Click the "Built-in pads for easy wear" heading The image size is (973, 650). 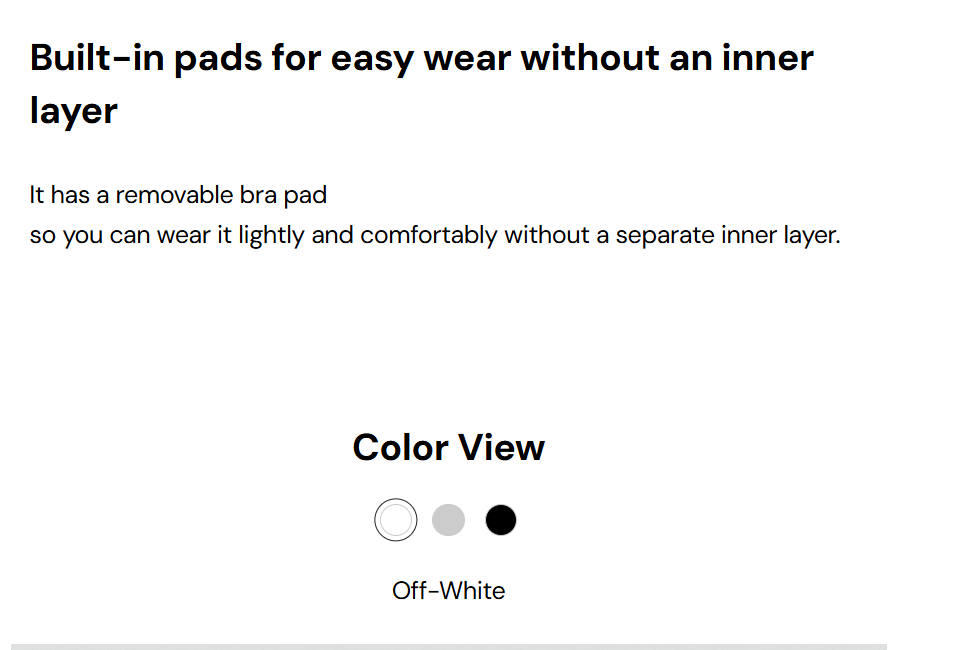(421, 58)
